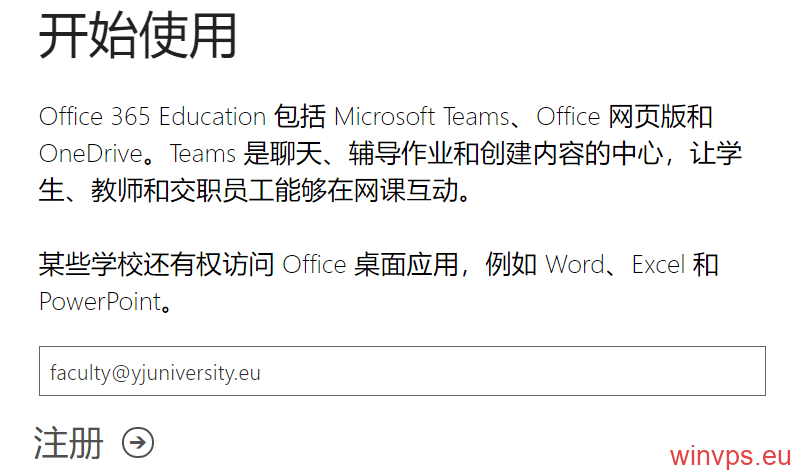Click the "包括" word after Education
This screenshot has height=470, width=791.
tap(299, 116)
